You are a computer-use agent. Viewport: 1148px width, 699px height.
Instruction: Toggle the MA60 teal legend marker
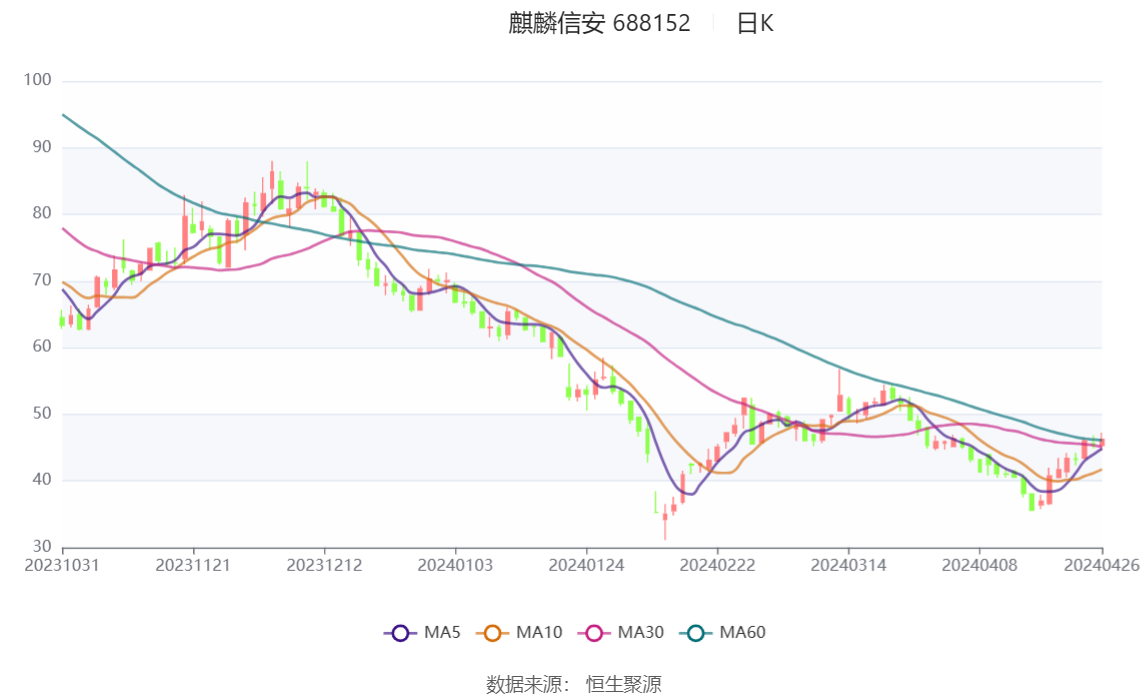coord(696,633)
